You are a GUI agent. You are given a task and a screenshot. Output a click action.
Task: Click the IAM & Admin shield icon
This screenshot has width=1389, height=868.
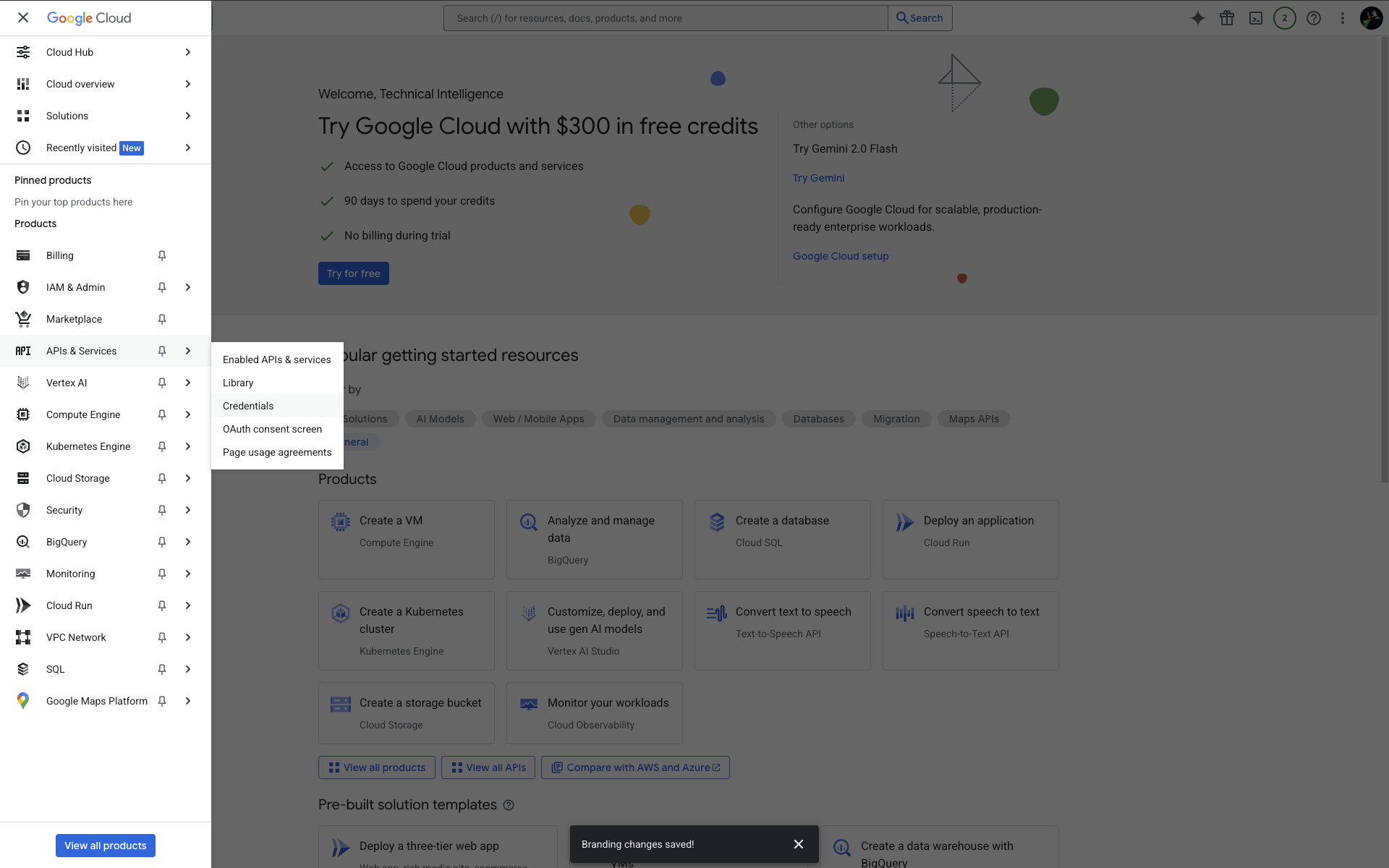(x=23, y=287)
